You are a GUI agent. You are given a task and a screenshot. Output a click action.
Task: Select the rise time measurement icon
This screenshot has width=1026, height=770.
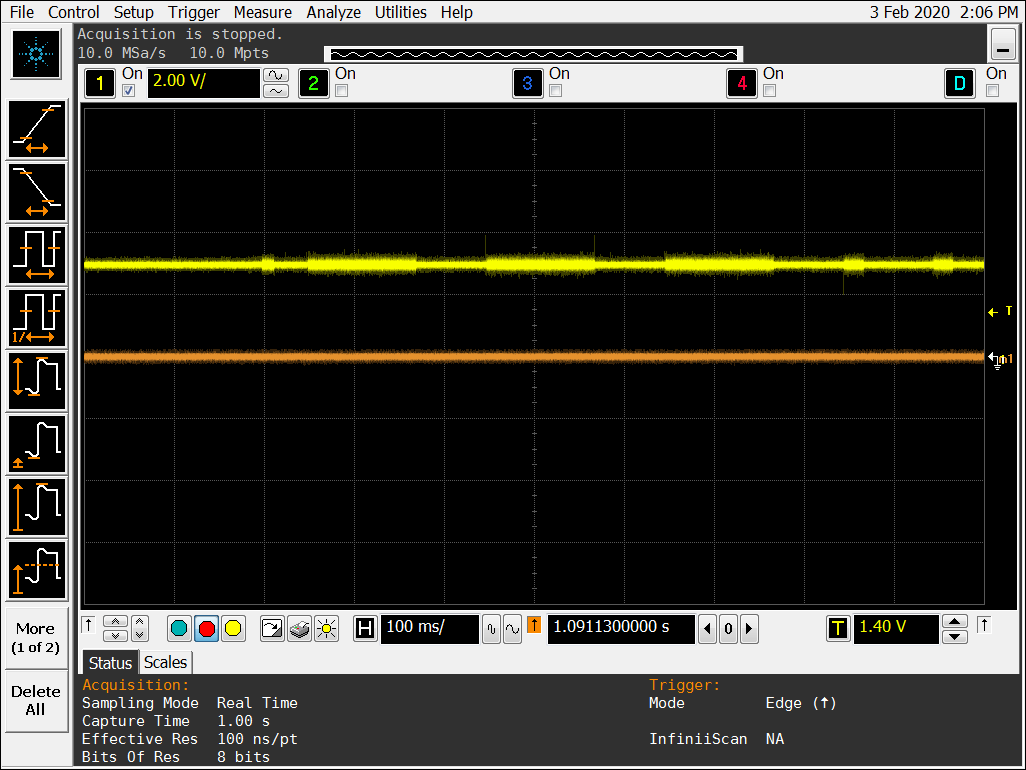(x=37, y=129)
